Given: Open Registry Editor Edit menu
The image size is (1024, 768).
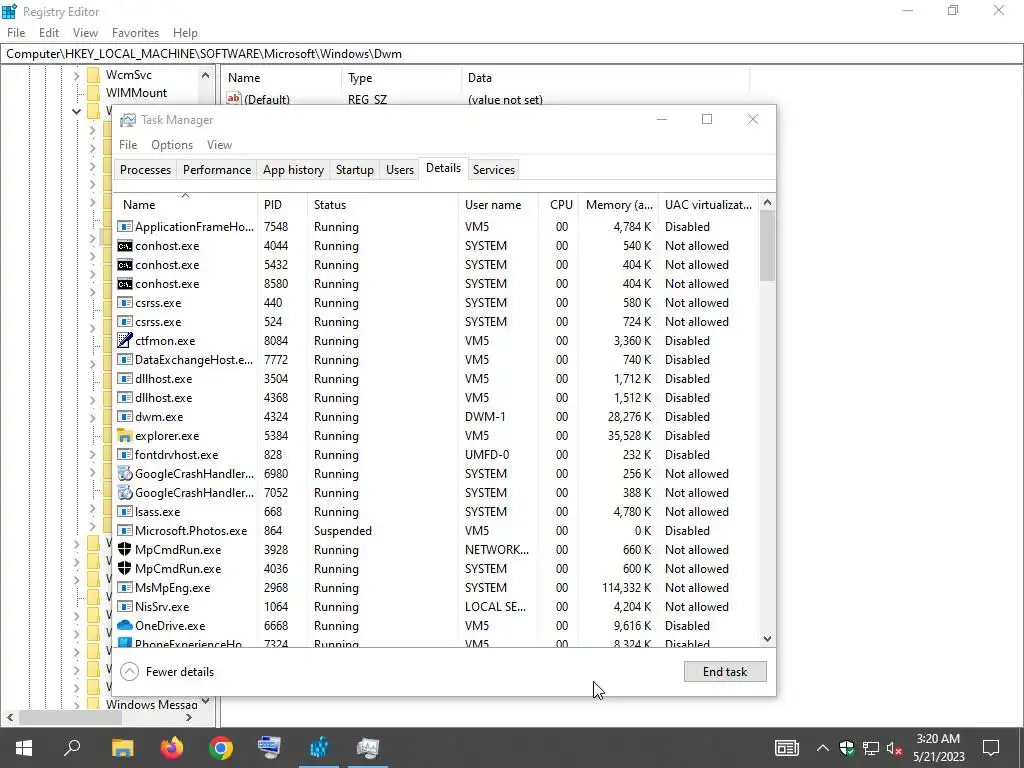Looking at the screenshot, I should click(x=49, y=33).
